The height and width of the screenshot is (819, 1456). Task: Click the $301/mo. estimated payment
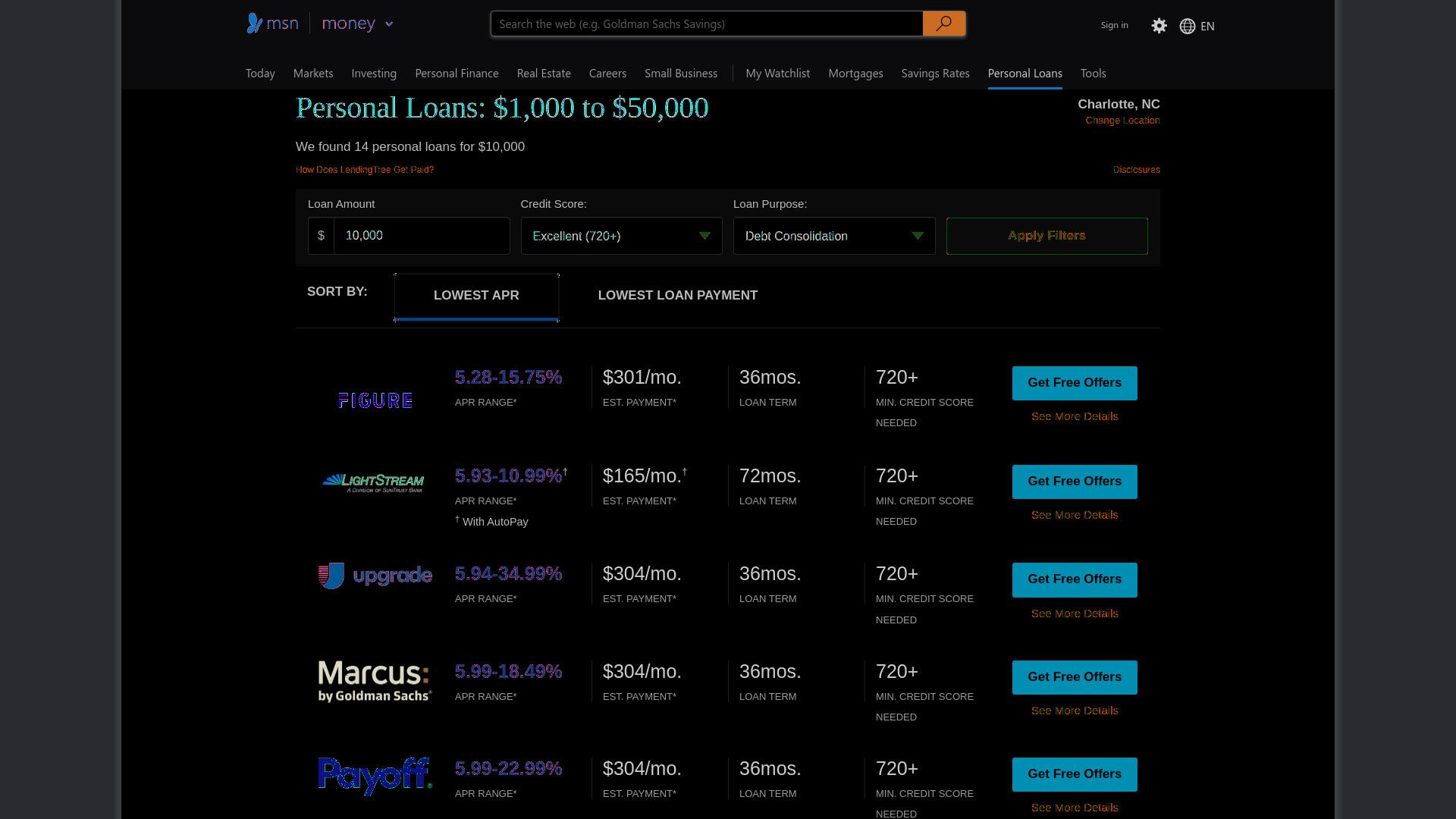coord(642,377)
